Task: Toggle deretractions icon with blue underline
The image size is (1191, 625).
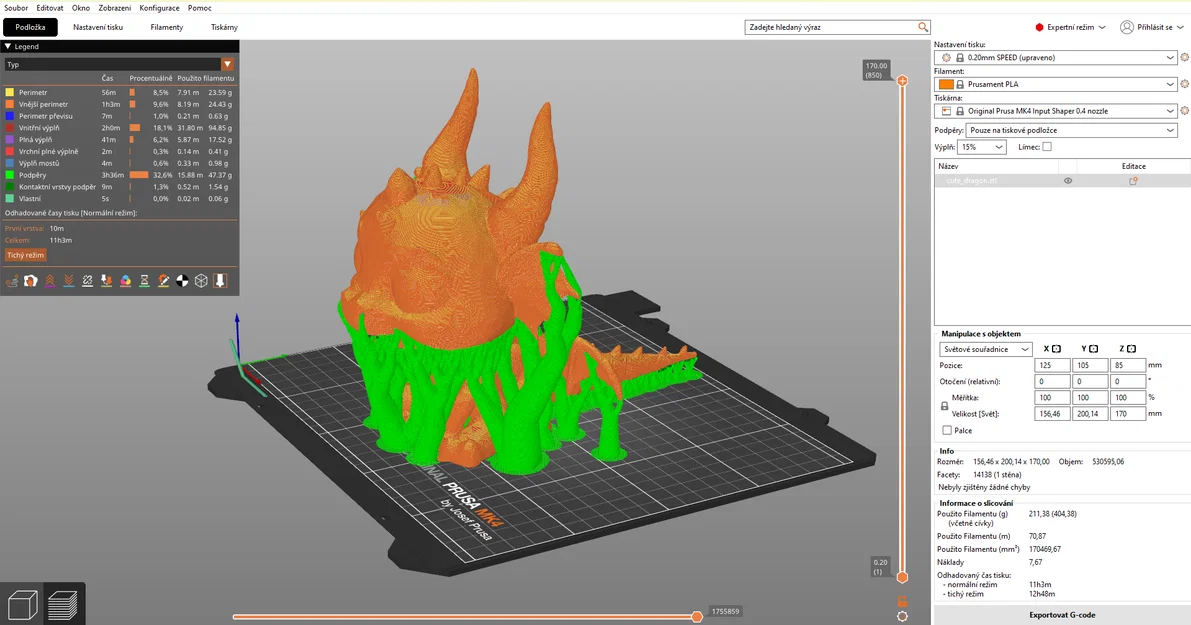Action: tap(68, 281)
